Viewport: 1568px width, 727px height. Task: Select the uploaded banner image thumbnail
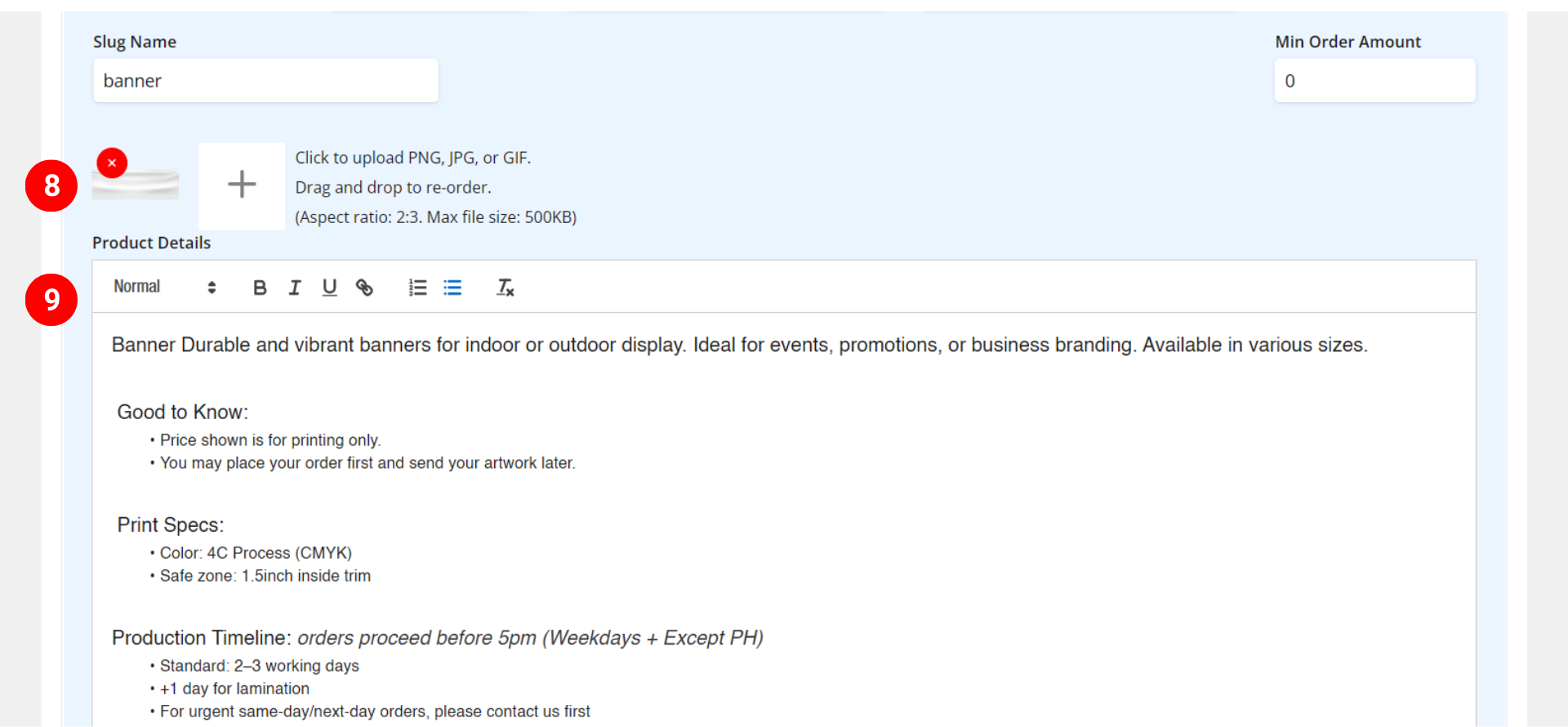click(x=136, y=186)
